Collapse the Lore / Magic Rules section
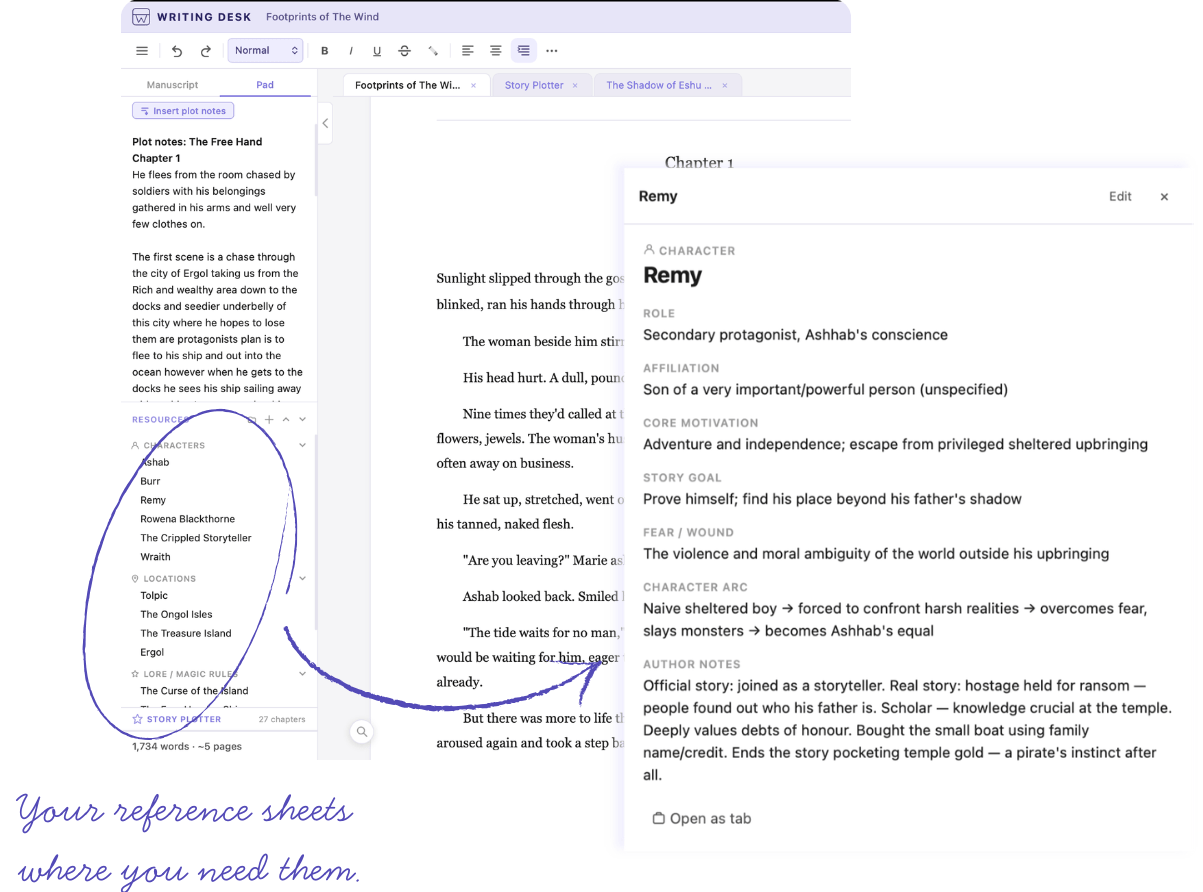Image resolution: width=1203 pixels, height=892 pixels. pyautogui.click(x=303, y=674)
